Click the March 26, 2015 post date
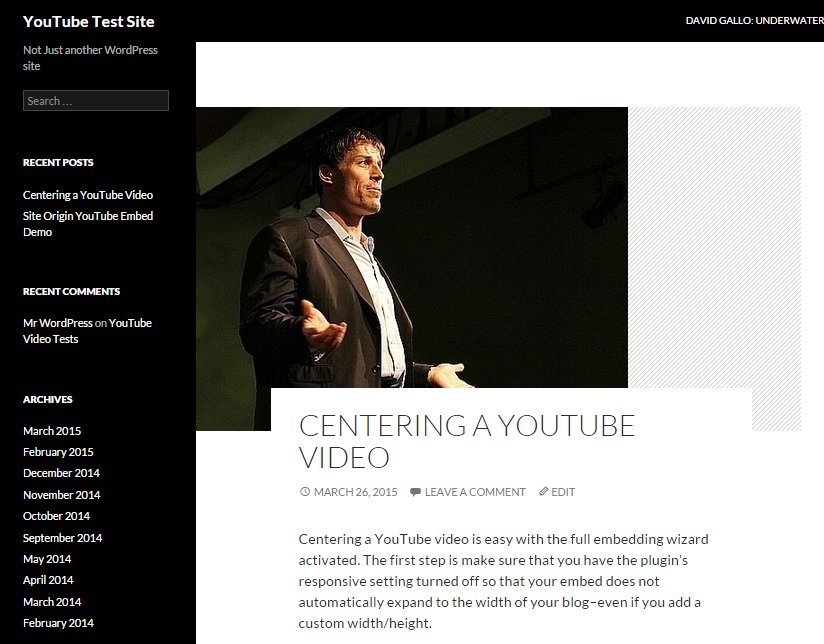Image resolution: width=824 pixels, height=644 pixels. click(x=355, y=492)
